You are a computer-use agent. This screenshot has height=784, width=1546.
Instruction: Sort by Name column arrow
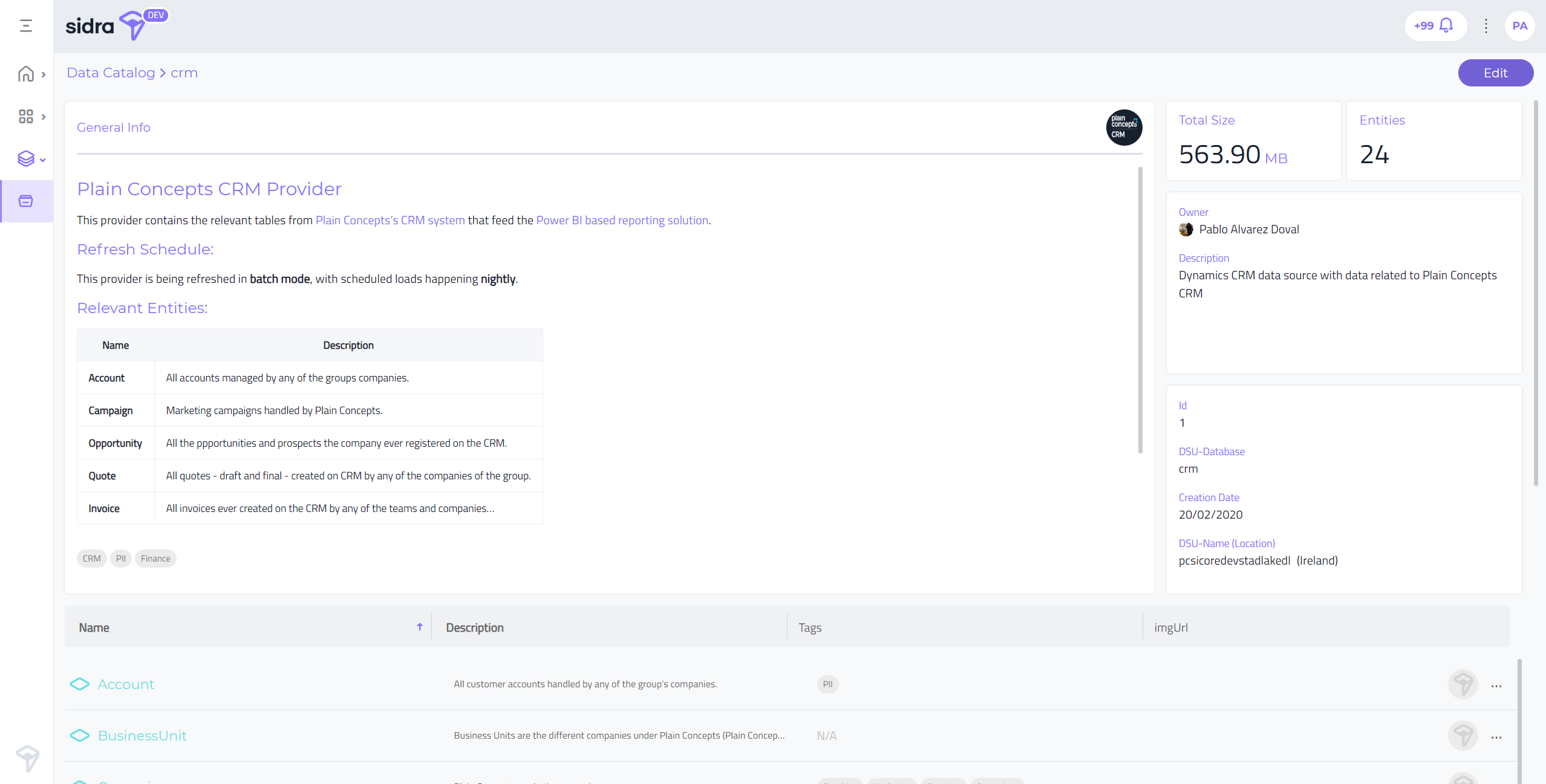pos(419,627)
